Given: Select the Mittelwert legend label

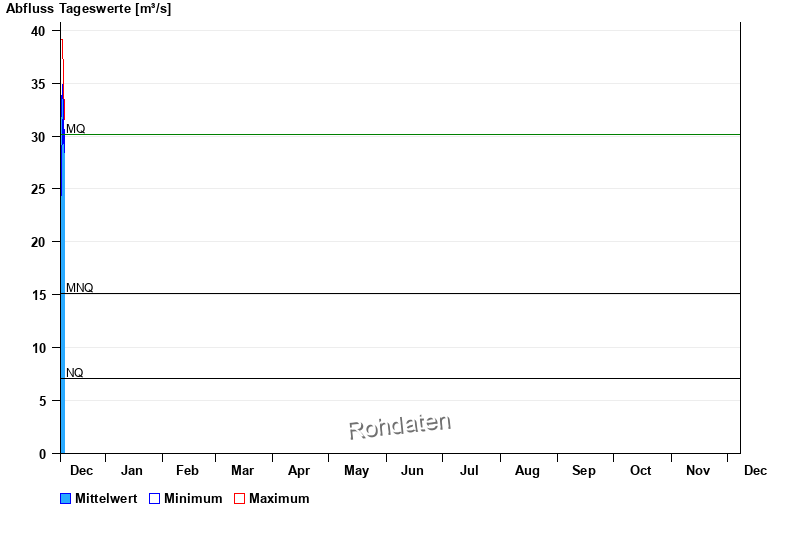Looking at the screenshot, I should pos(106,499).
